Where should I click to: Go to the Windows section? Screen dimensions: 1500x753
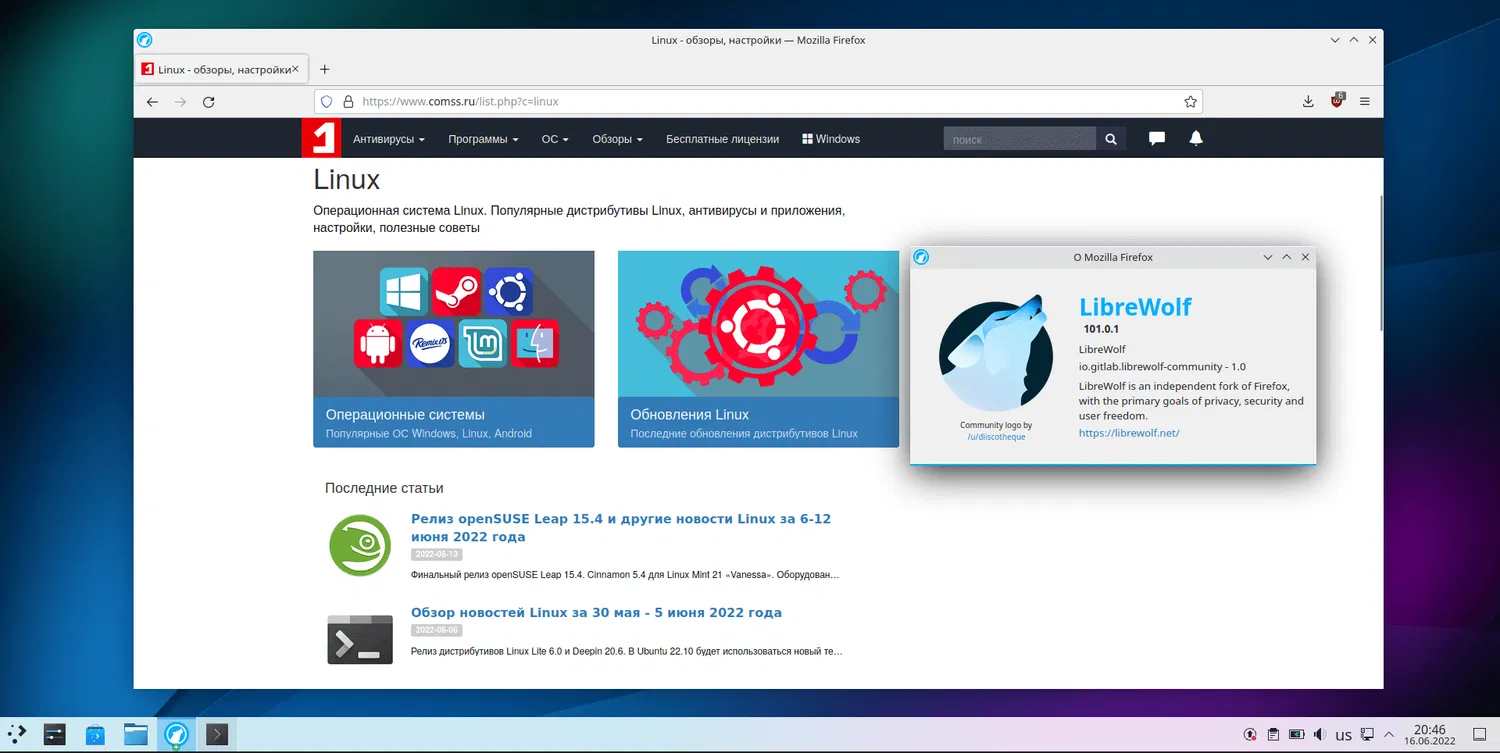coord(831,139)
